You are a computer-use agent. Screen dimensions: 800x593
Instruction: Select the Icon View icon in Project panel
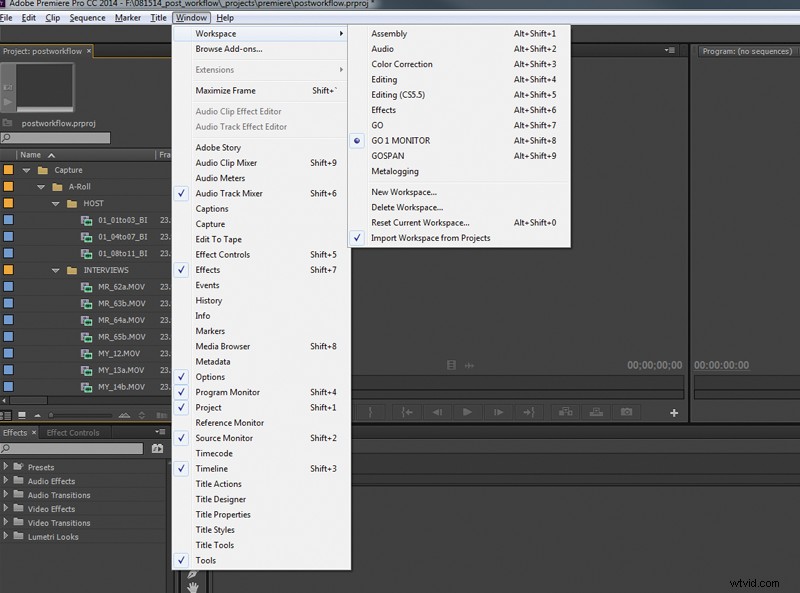(21, 414)
